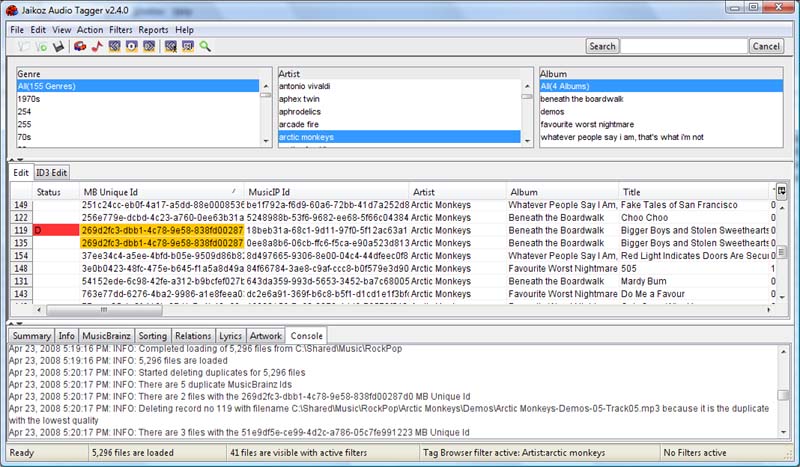Click the Cancel button

point(766,46)
